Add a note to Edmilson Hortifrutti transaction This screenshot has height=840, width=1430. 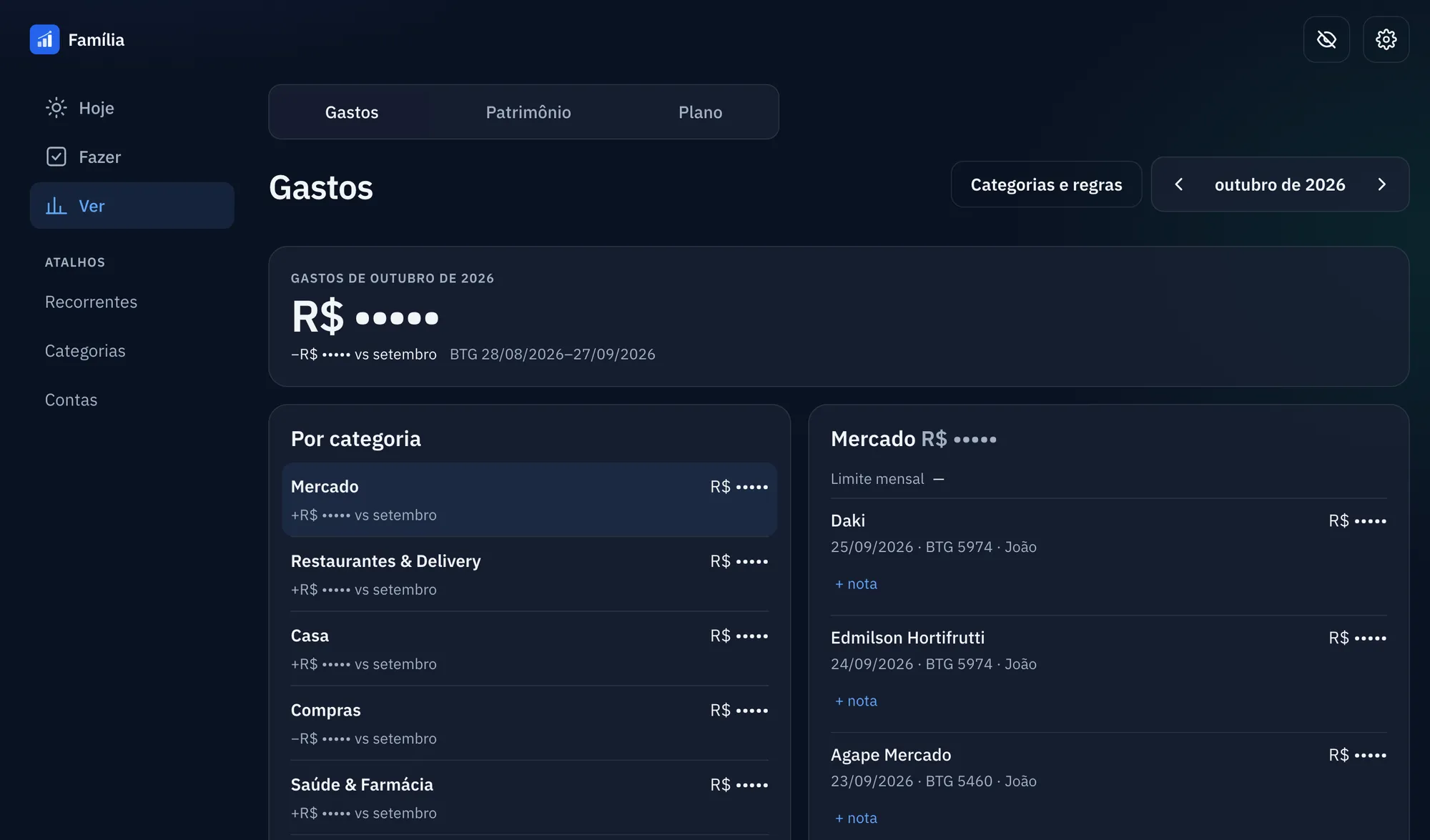tap(856, 701)
